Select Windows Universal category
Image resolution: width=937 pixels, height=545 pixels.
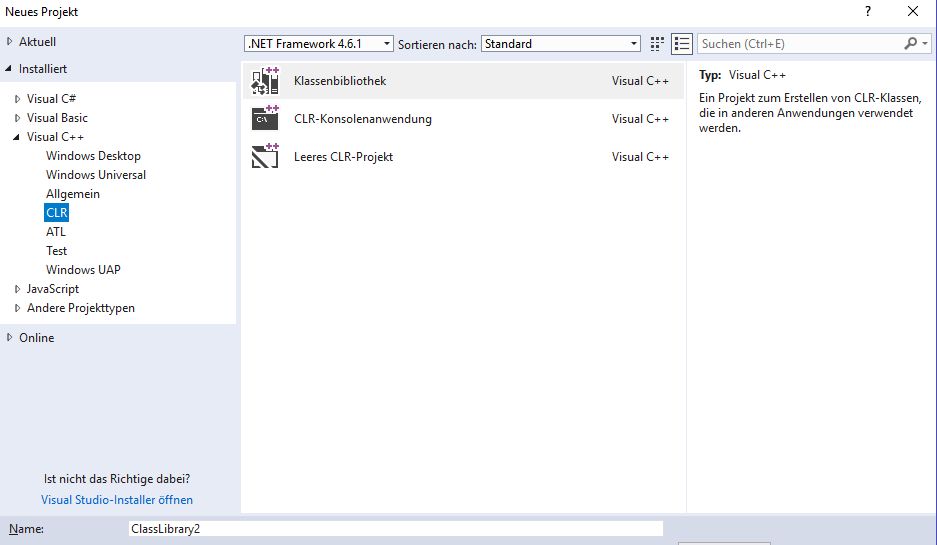[x=96, y=174]
